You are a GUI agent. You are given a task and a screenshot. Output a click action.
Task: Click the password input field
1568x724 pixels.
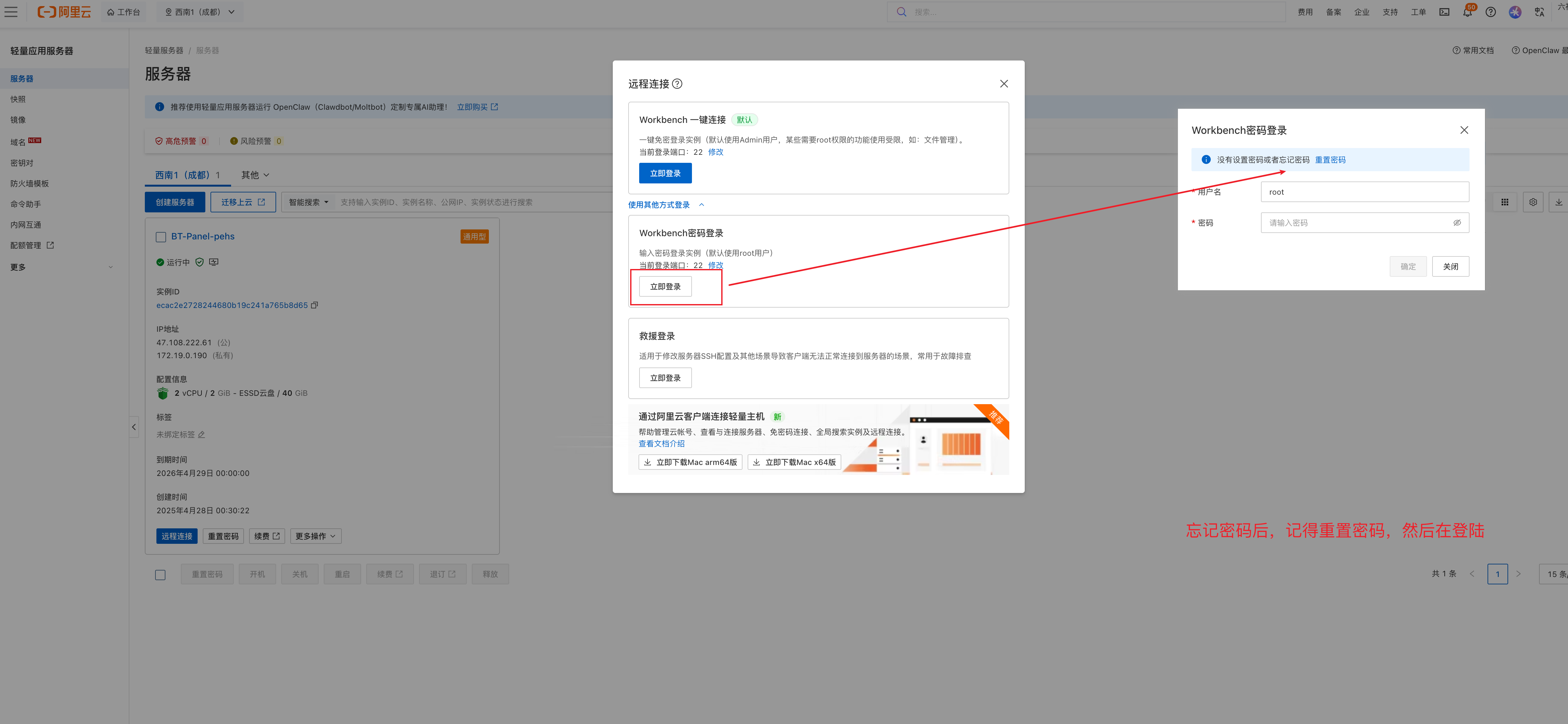click(1365, 223)
